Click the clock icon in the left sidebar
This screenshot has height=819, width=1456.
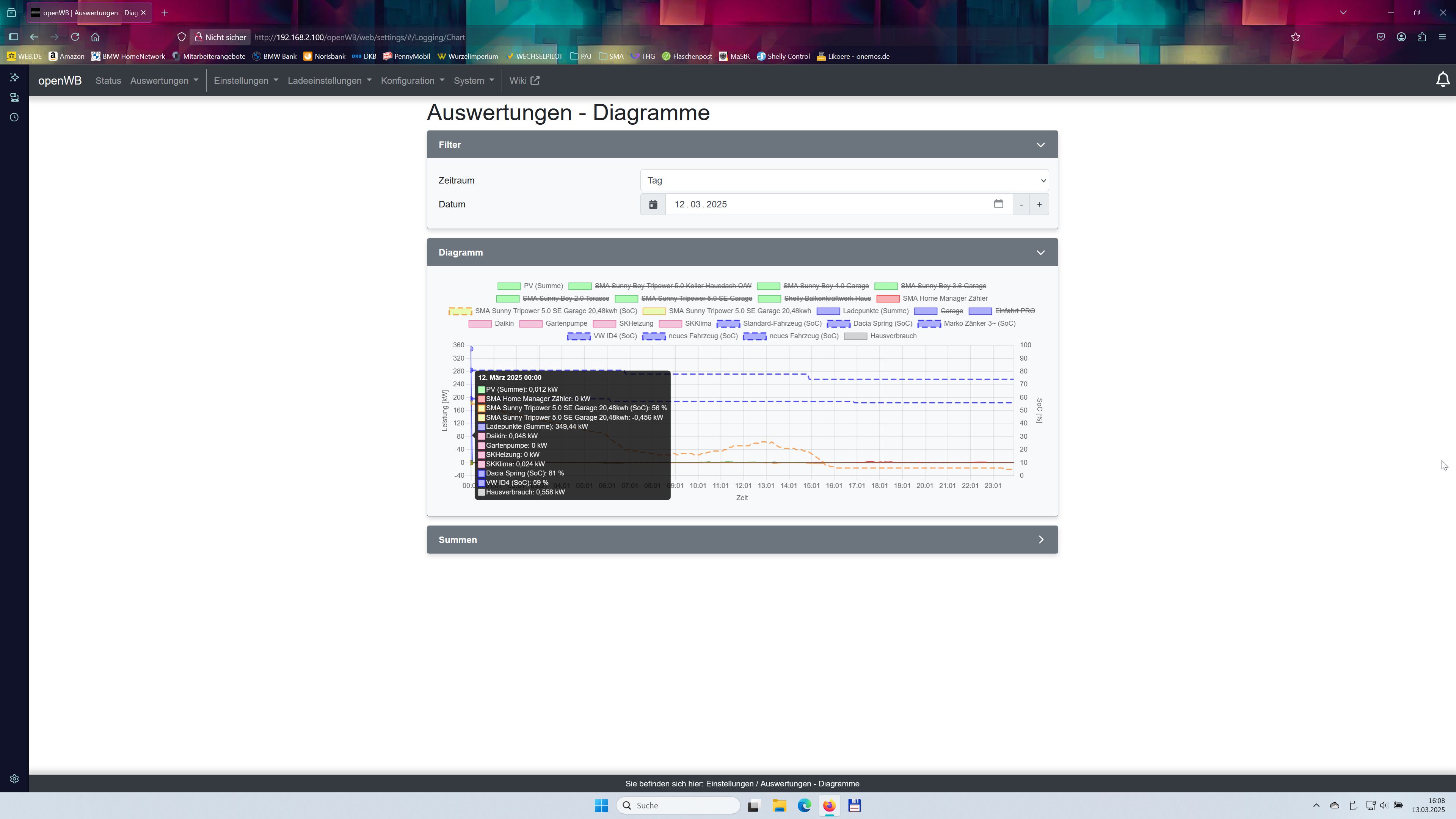tap(14, 118)
